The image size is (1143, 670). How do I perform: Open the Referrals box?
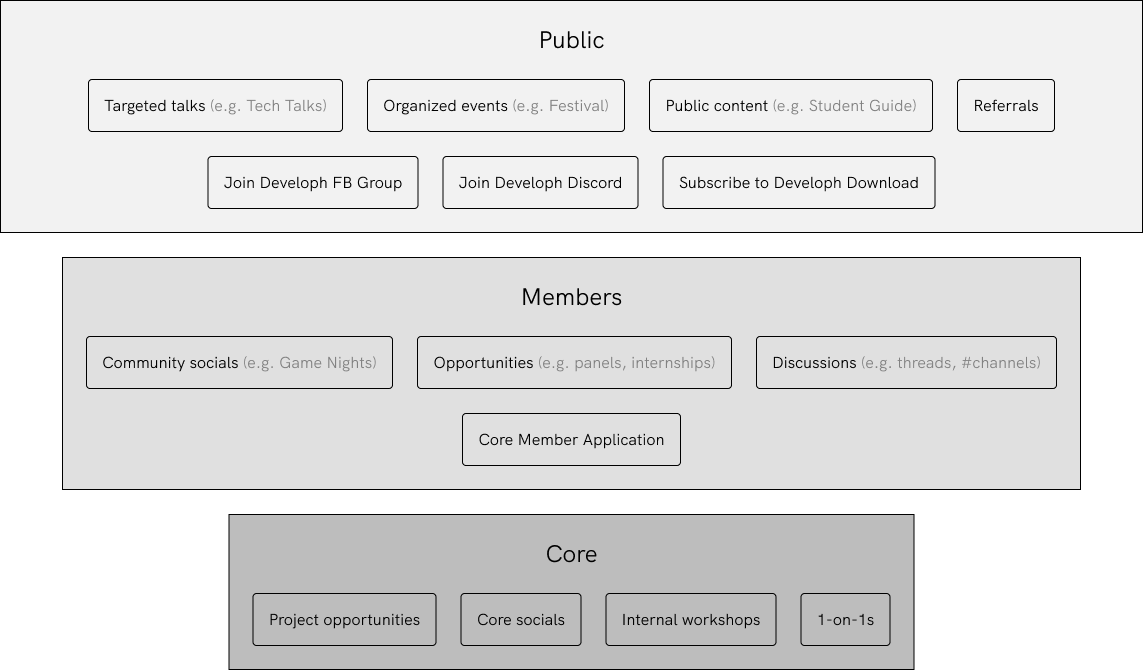click(x=1005, y=106)
